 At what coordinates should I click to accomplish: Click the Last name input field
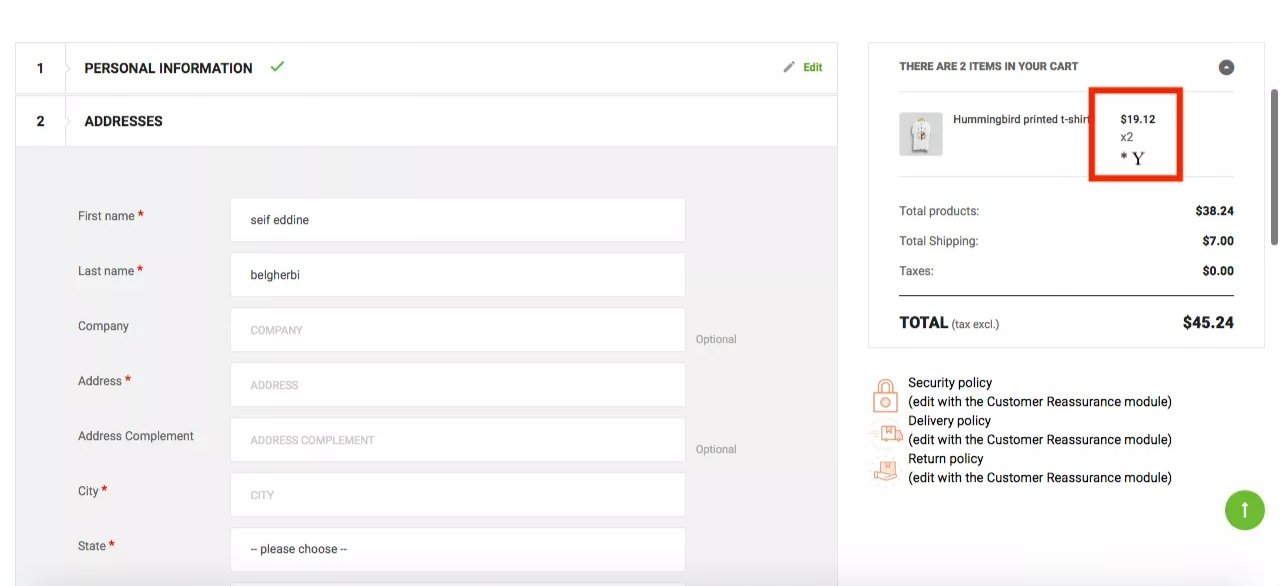coord(457,274)
